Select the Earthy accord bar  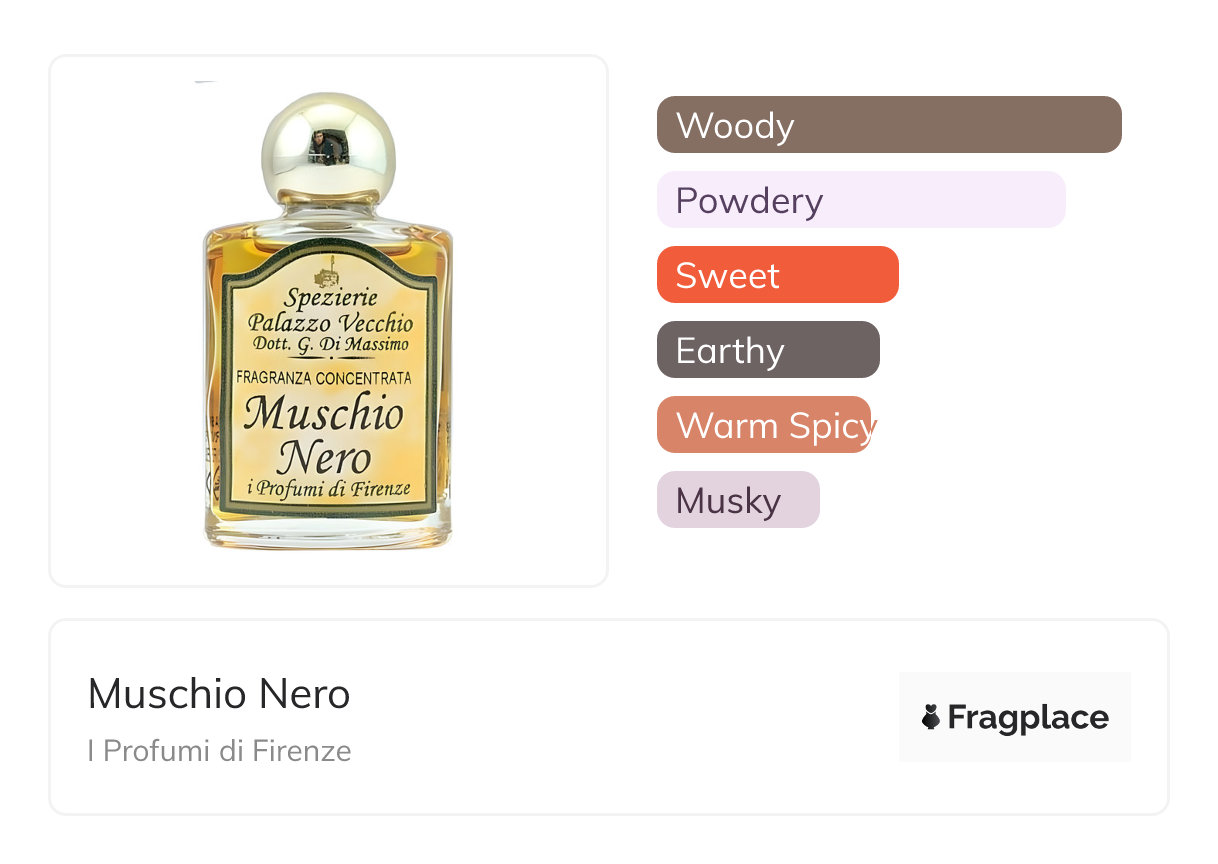click(x=768, y=350)
